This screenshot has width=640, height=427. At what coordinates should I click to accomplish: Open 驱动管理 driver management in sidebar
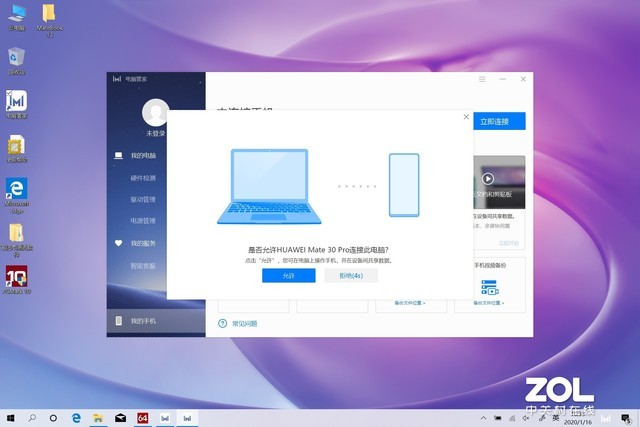tap(143, 200)
